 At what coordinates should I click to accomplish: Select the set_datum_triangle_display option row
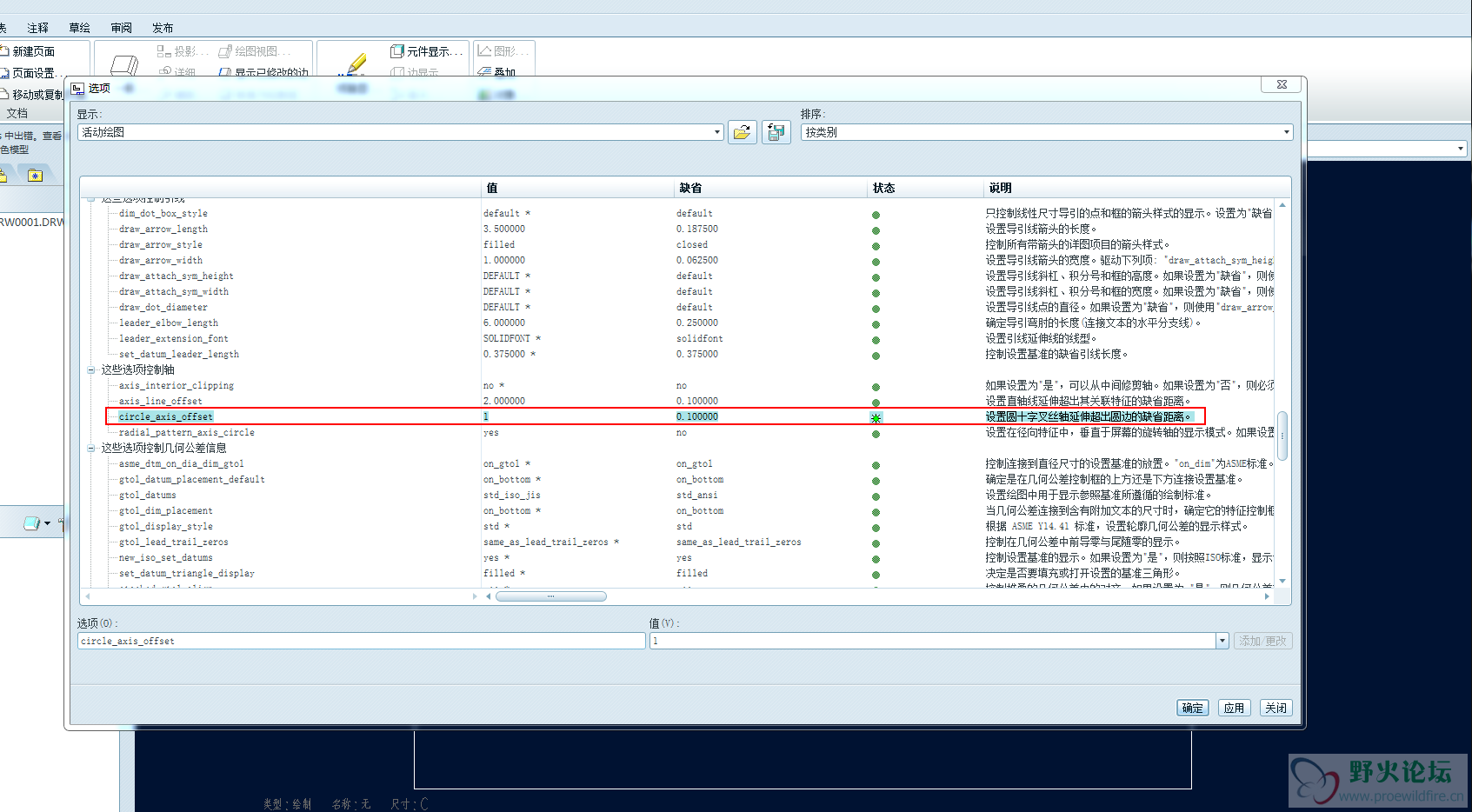186,573
